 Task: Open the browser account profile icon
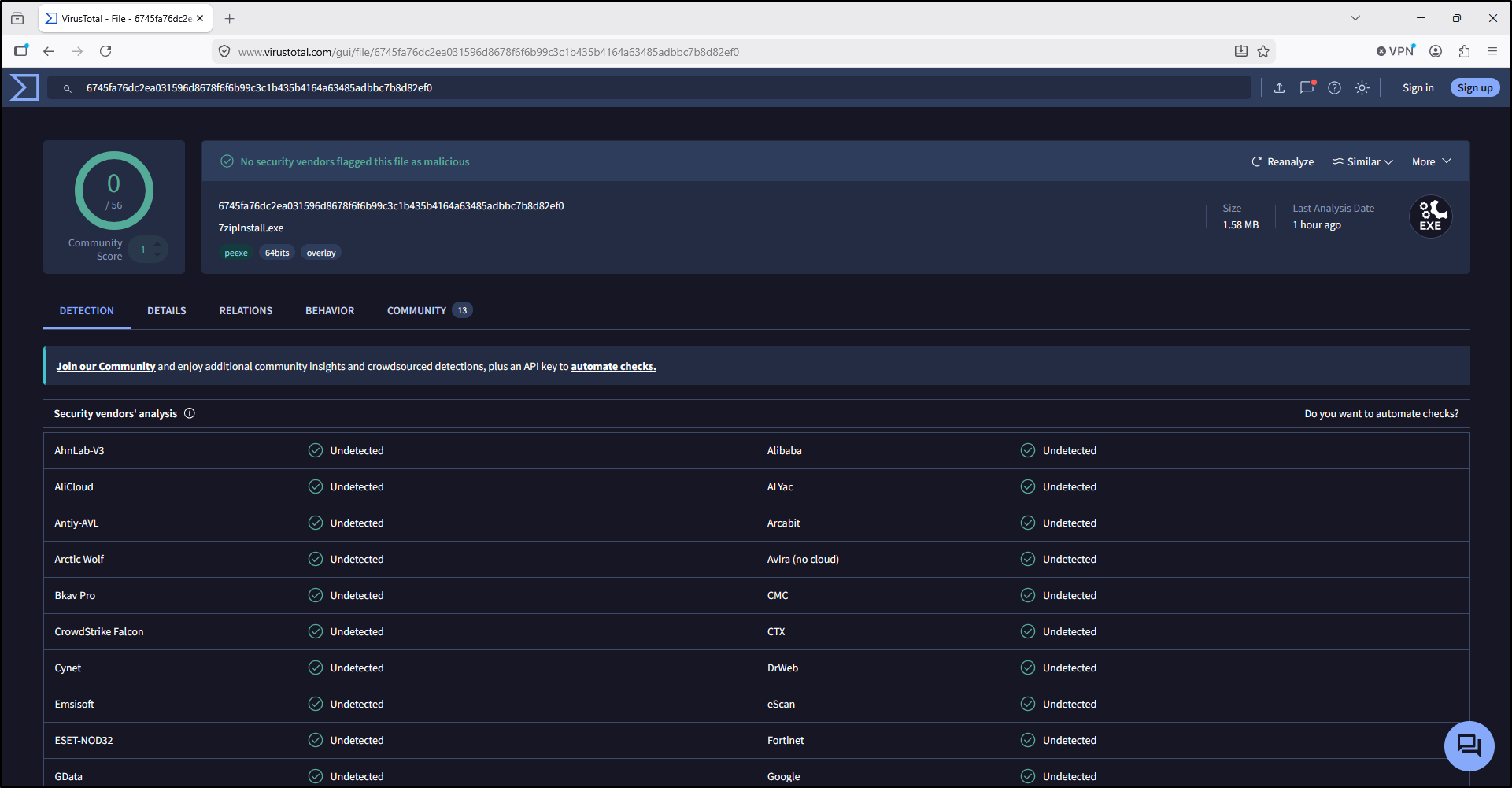[x=1436, y=51]
